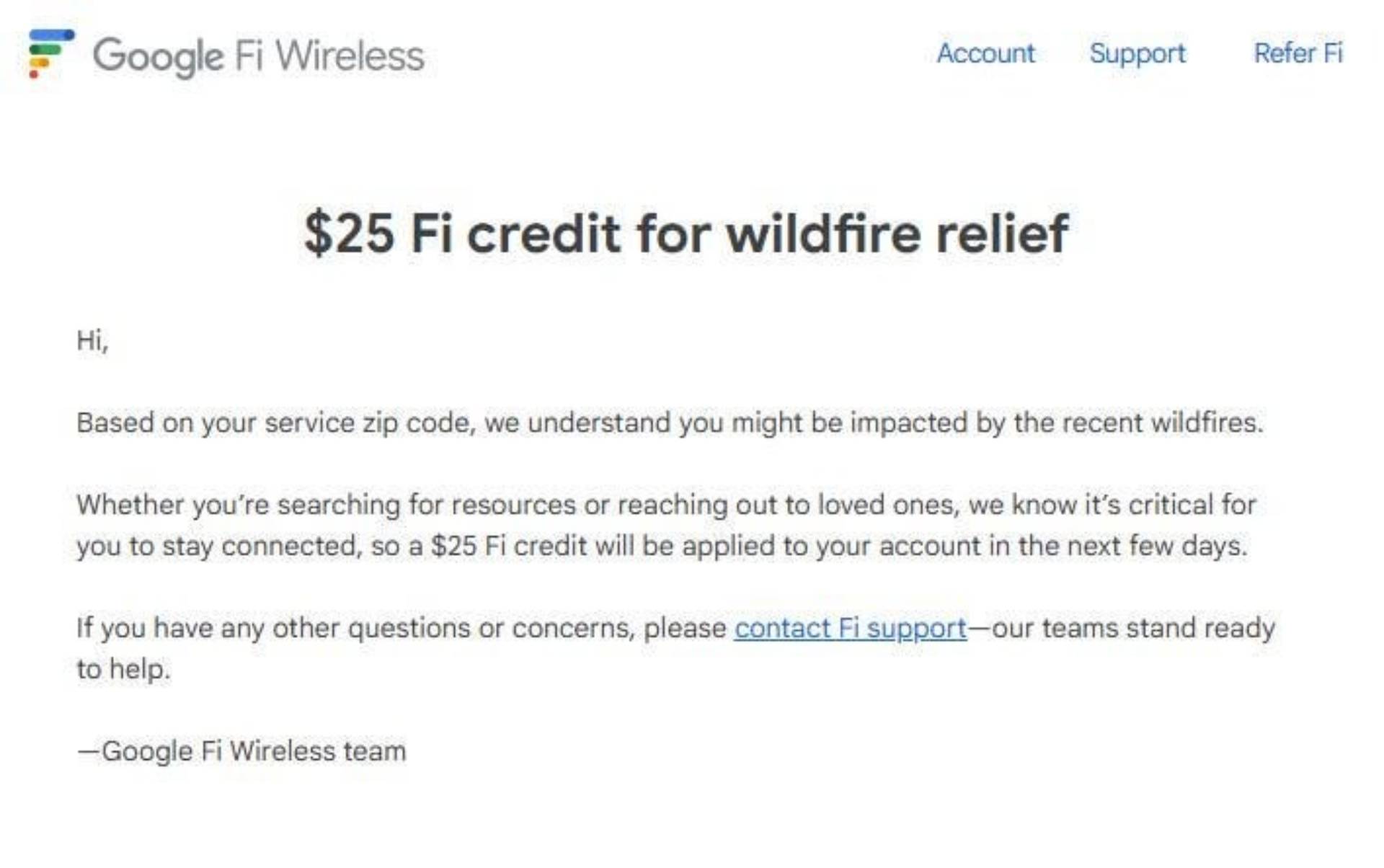Screen dimensions: 1384x868
Task: Click the text "If you have any other questions"
Action: 401,629
